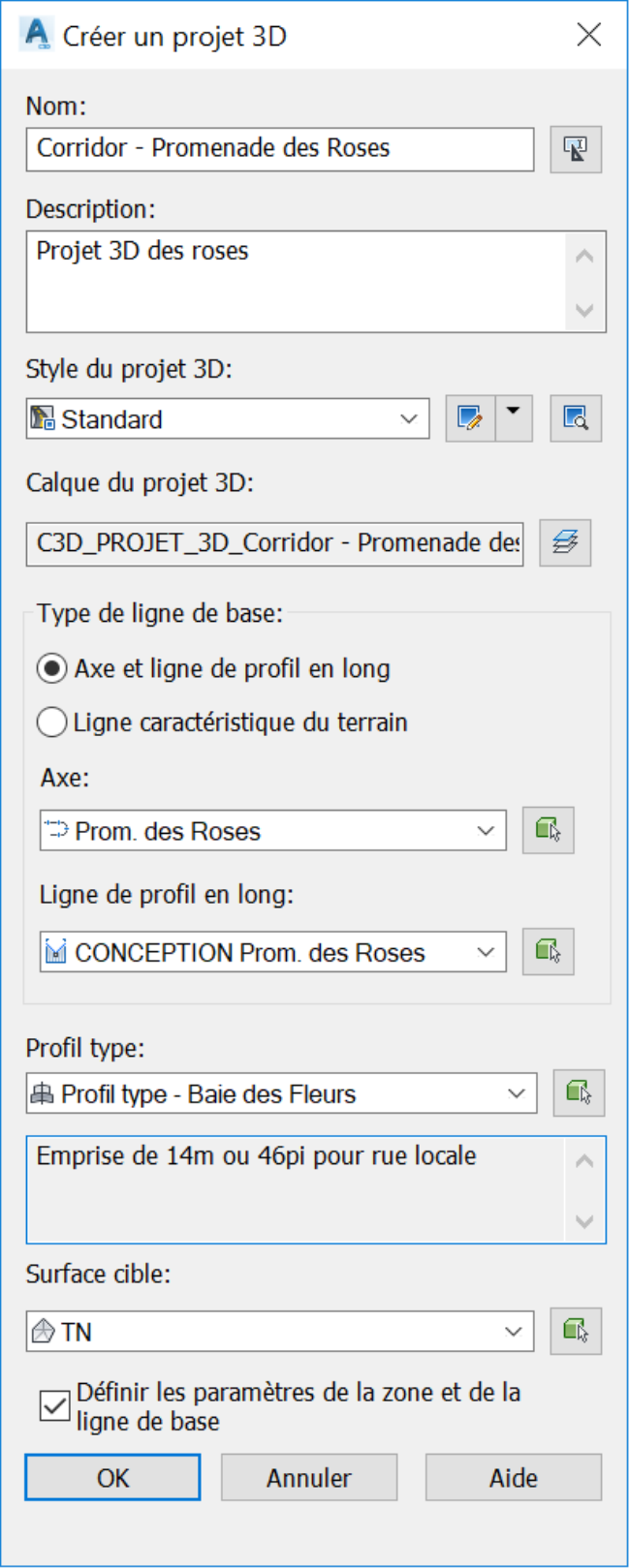Open the layer selection icon for Calque

pyautogui.click(x=565, y=542)
